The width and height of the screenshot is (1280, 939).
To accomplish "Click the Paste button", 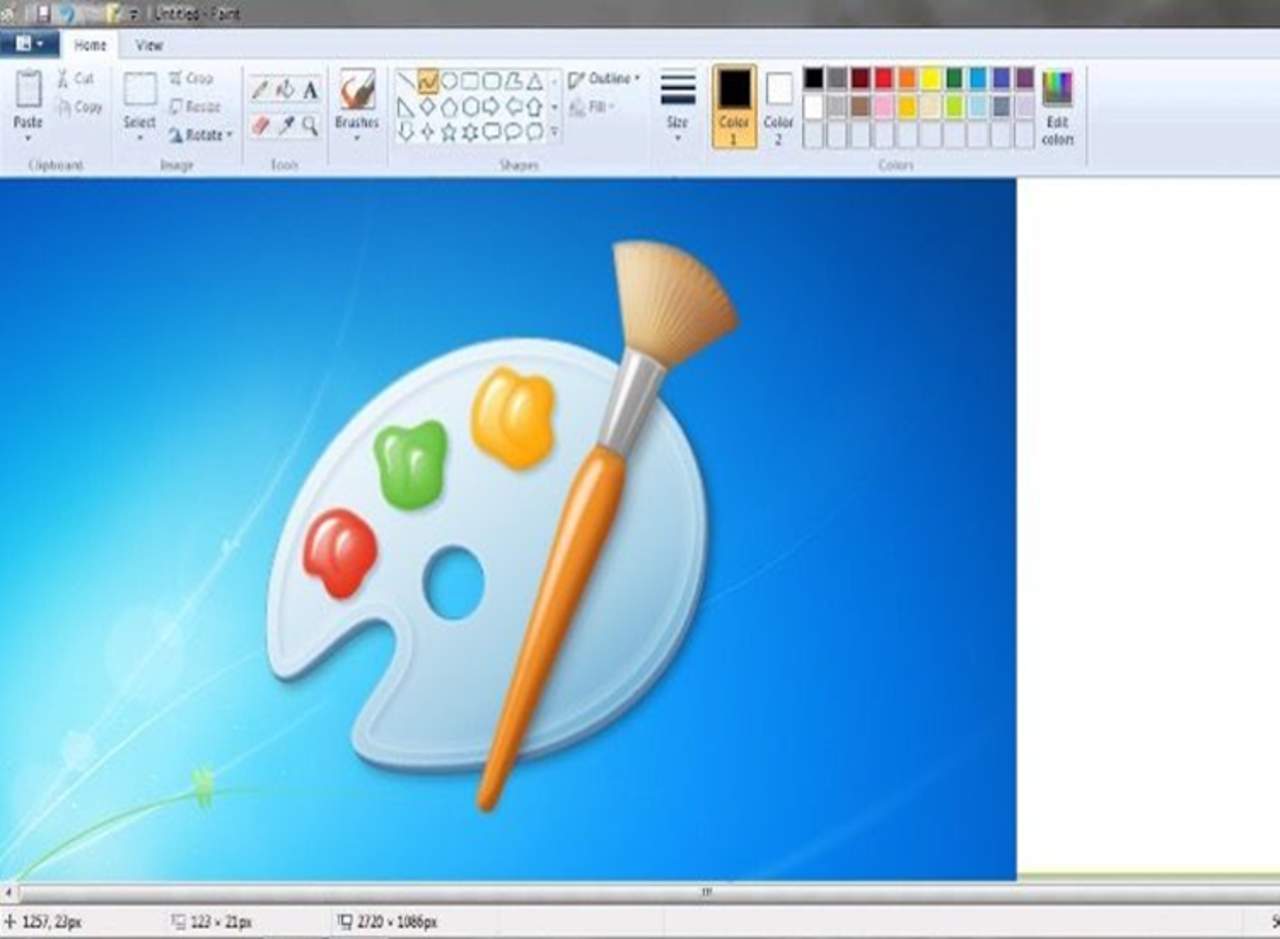I will (28, 98).
